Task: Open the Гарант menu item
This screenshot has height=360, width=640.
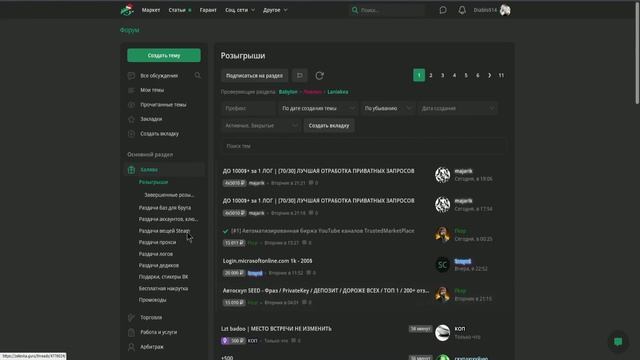Action: click(208, 10)
